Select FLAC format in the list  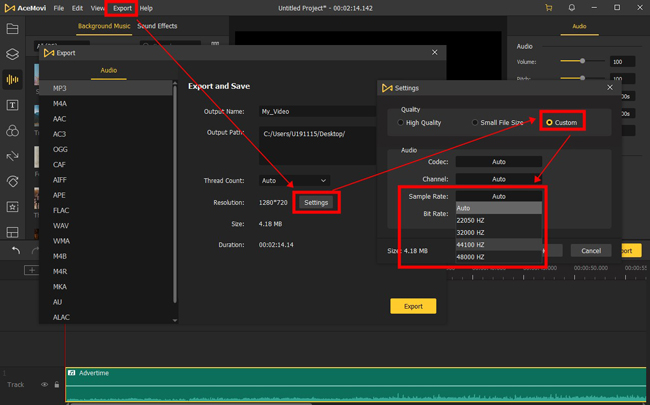pyautogui.click(x=106, y=211)
